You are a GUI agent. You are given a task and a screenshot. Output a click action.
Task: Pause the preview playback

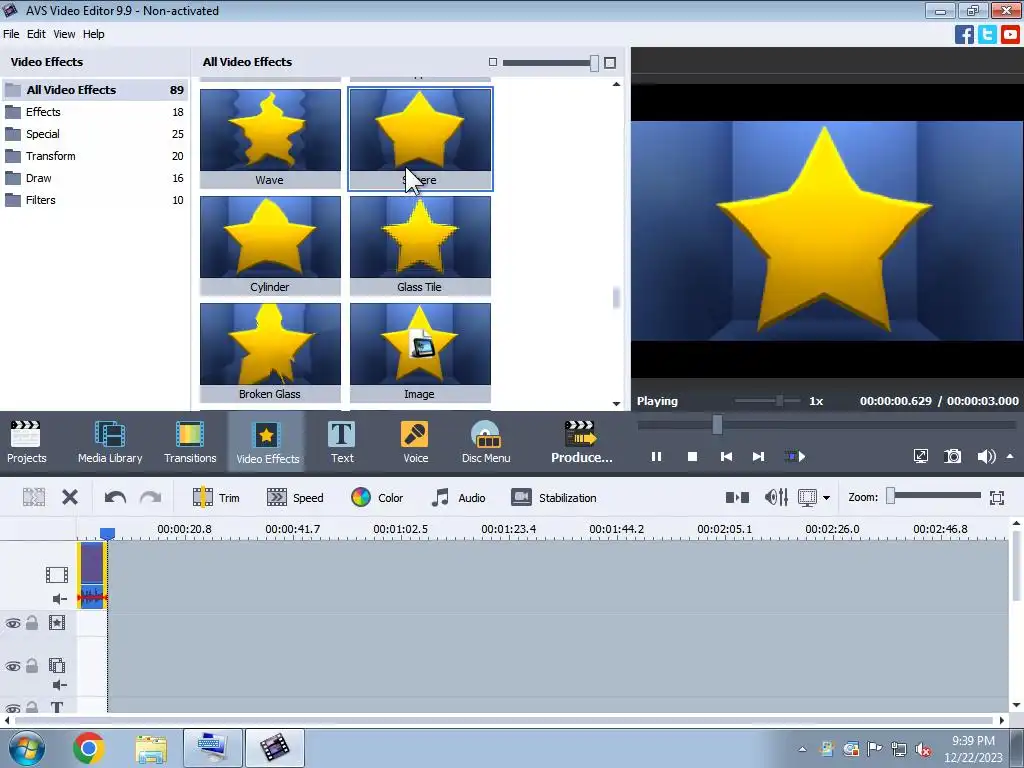click(656, 456)
